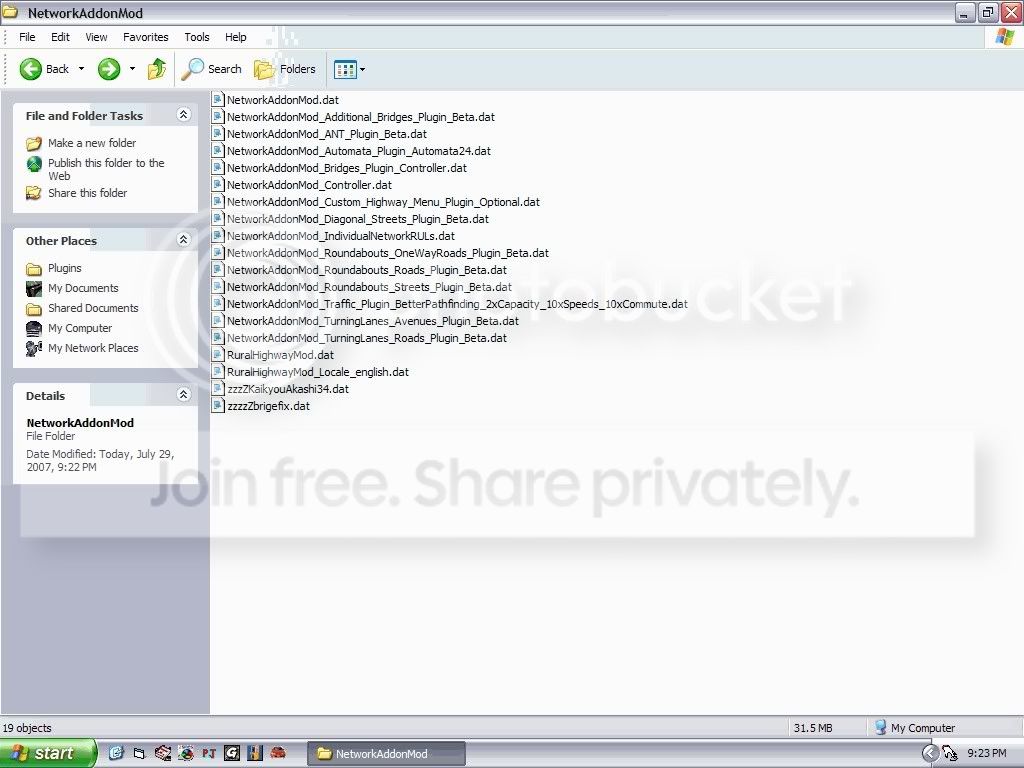Click the PT Quick Launch icon
The image size is (1024, 768).
point(209,754)
